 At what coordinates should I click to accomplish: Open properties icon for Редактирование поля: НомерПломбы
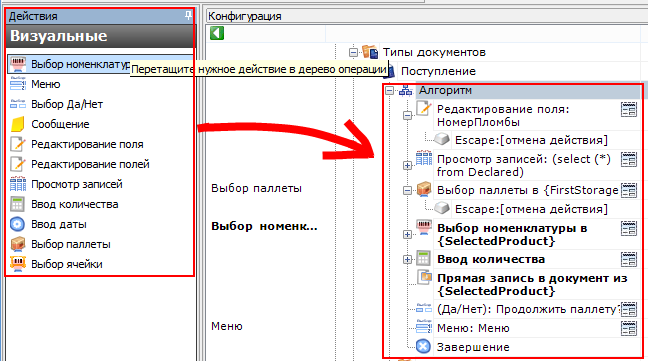pyautogui.click(x=629, y=110)
